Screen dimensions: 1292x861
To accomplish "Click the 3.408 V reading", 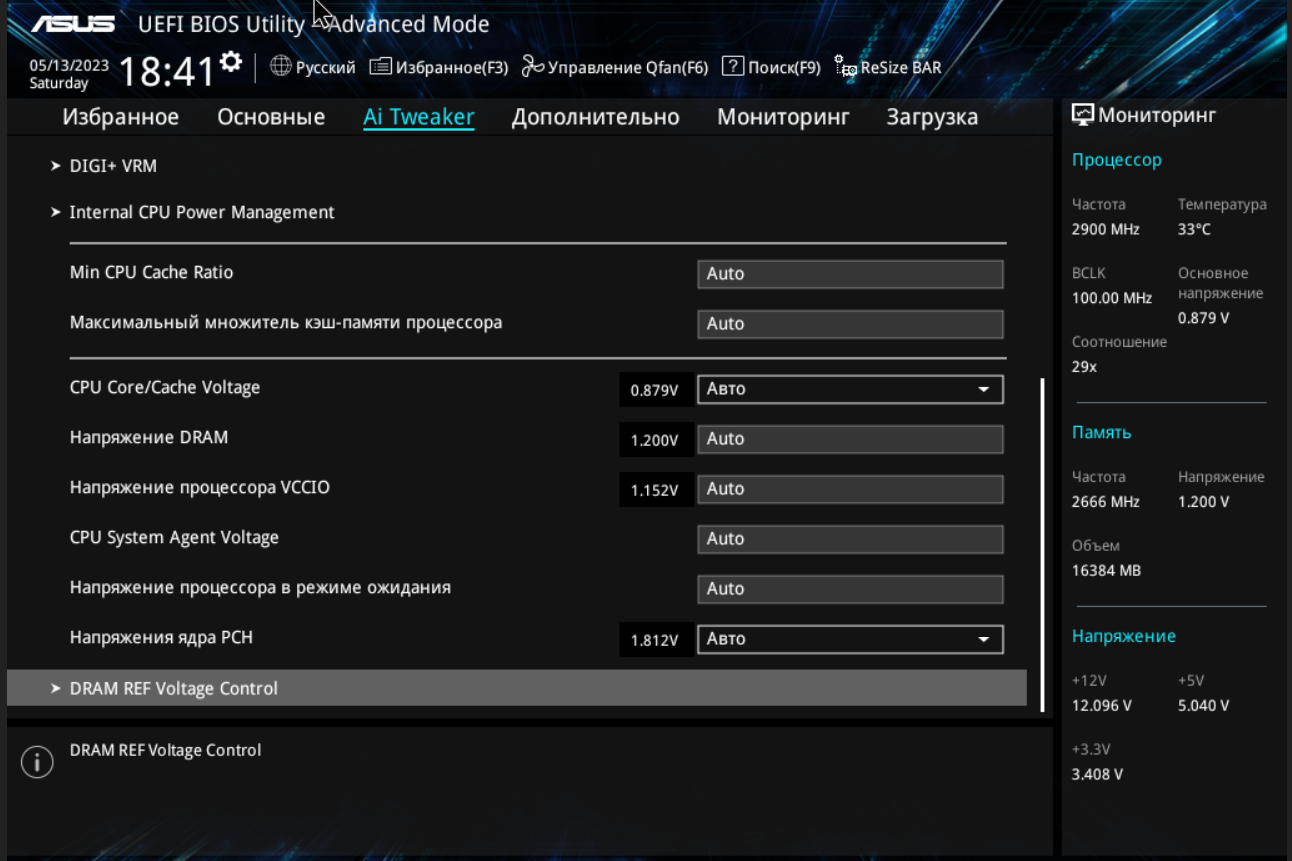I will 1098,775.
